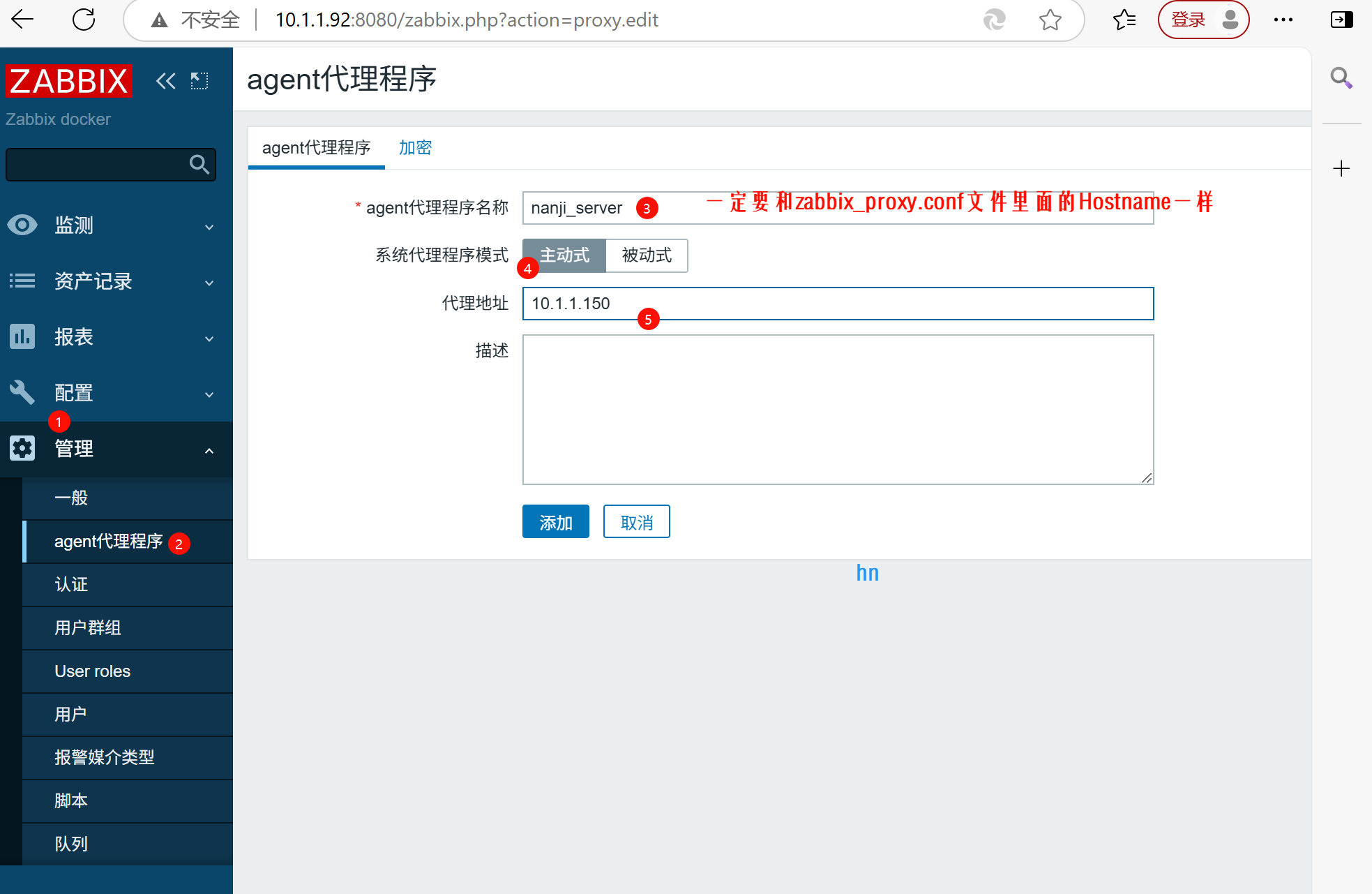Click the 配置 wrench icon
The width and height of the screenshot is (1372, 894).
(22, 392)
